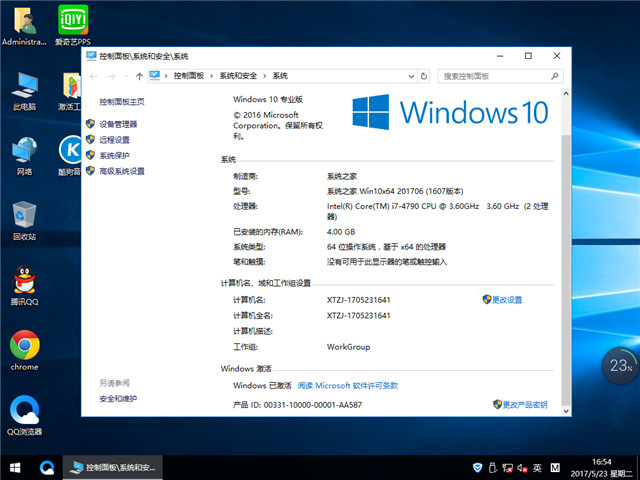
Task: Click the scrollbar up arrow
Action: tap(566, 93)
